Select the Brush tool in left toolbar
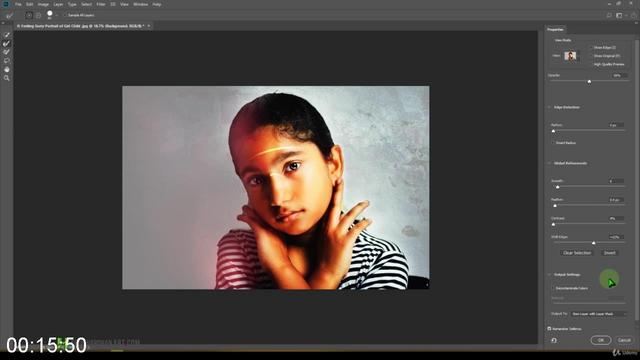Image resolution: width=640 pixels, height=360 pixels. click(x=7, y=52)
